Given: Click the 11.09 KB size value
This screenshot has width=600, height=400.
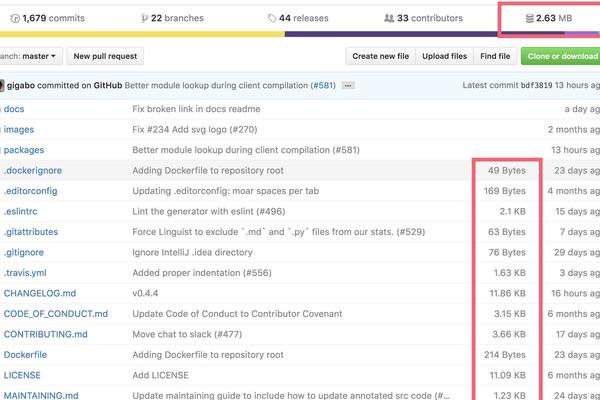Looking at the screenshot, I should pos(507,375).
